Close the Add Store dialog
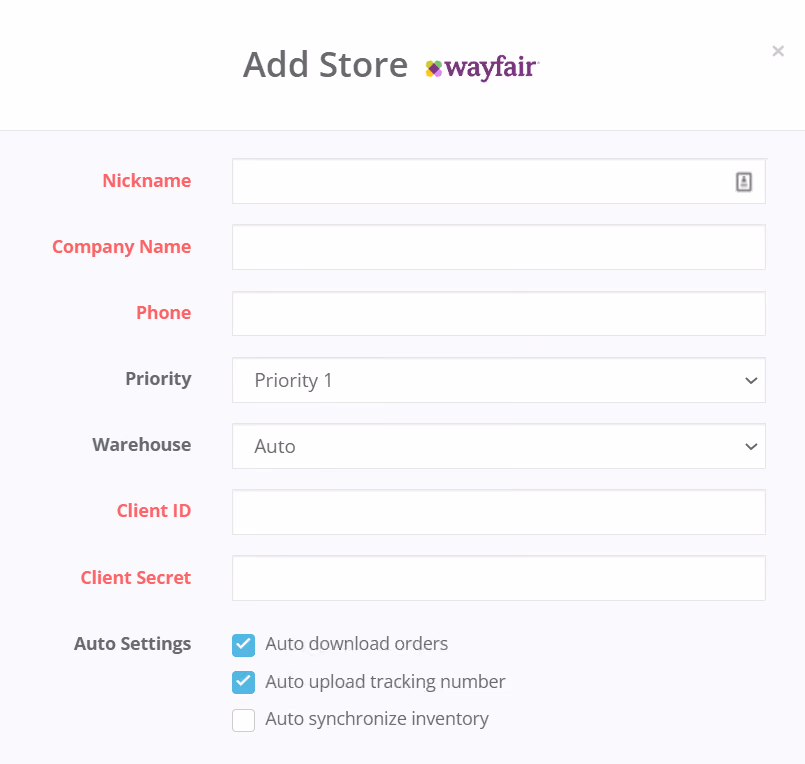The image size is (805, 764). point(778,51)
